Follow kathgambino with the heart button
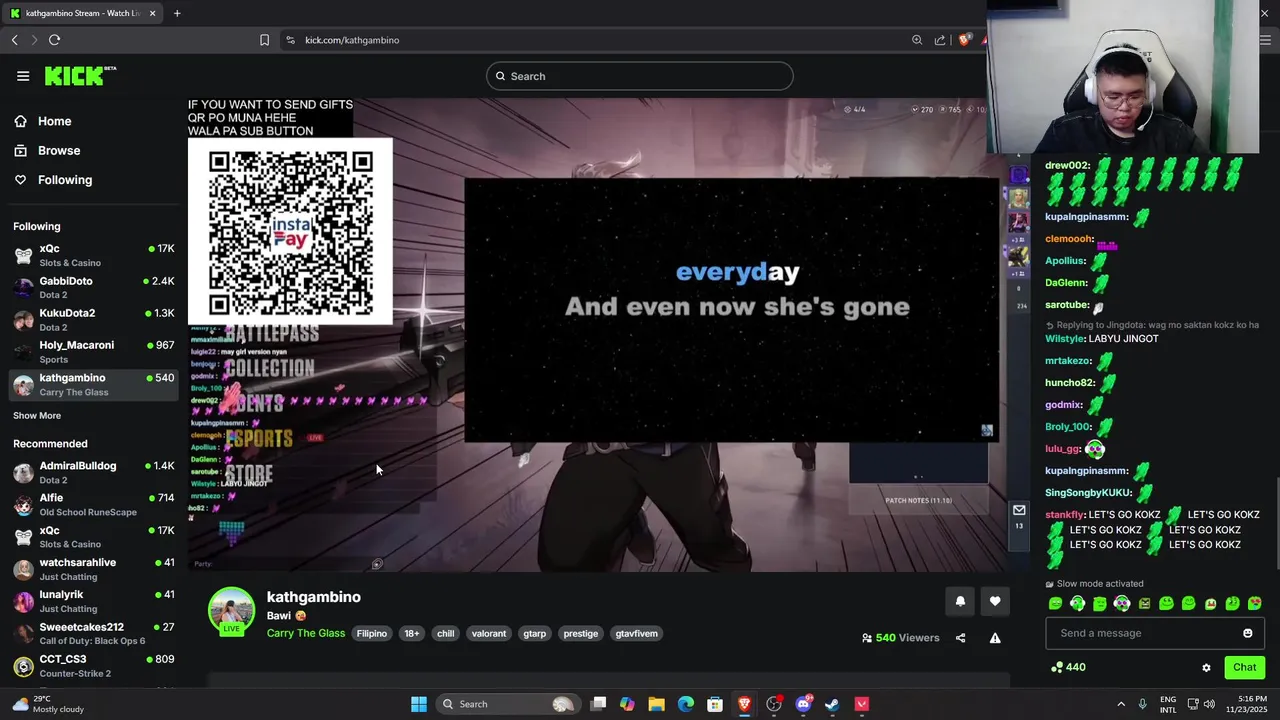 [x=994, y=601]
